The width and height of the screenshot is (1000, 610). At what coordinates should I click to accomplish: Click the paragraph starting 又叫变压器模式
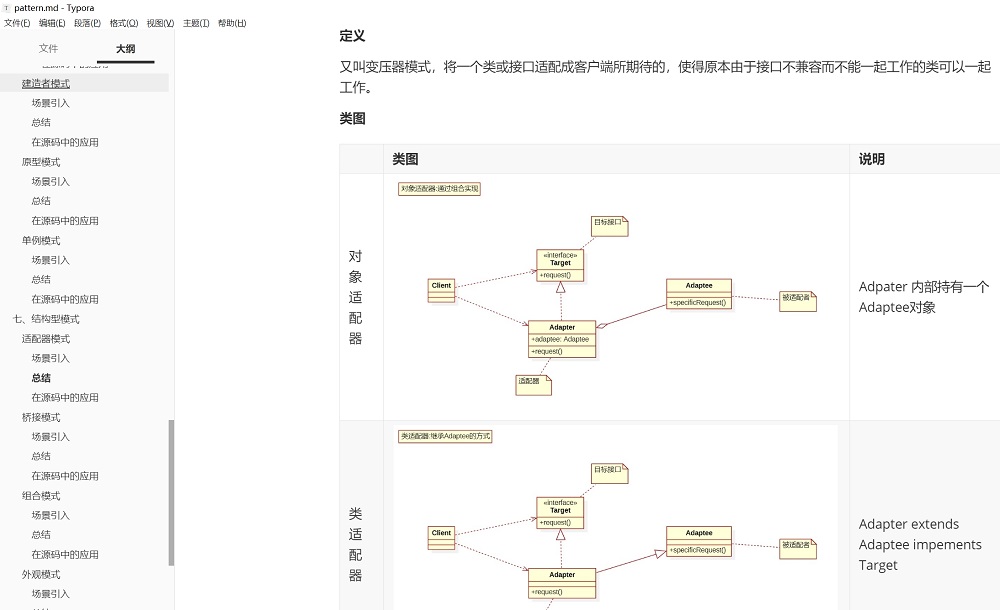coord(665,77)
